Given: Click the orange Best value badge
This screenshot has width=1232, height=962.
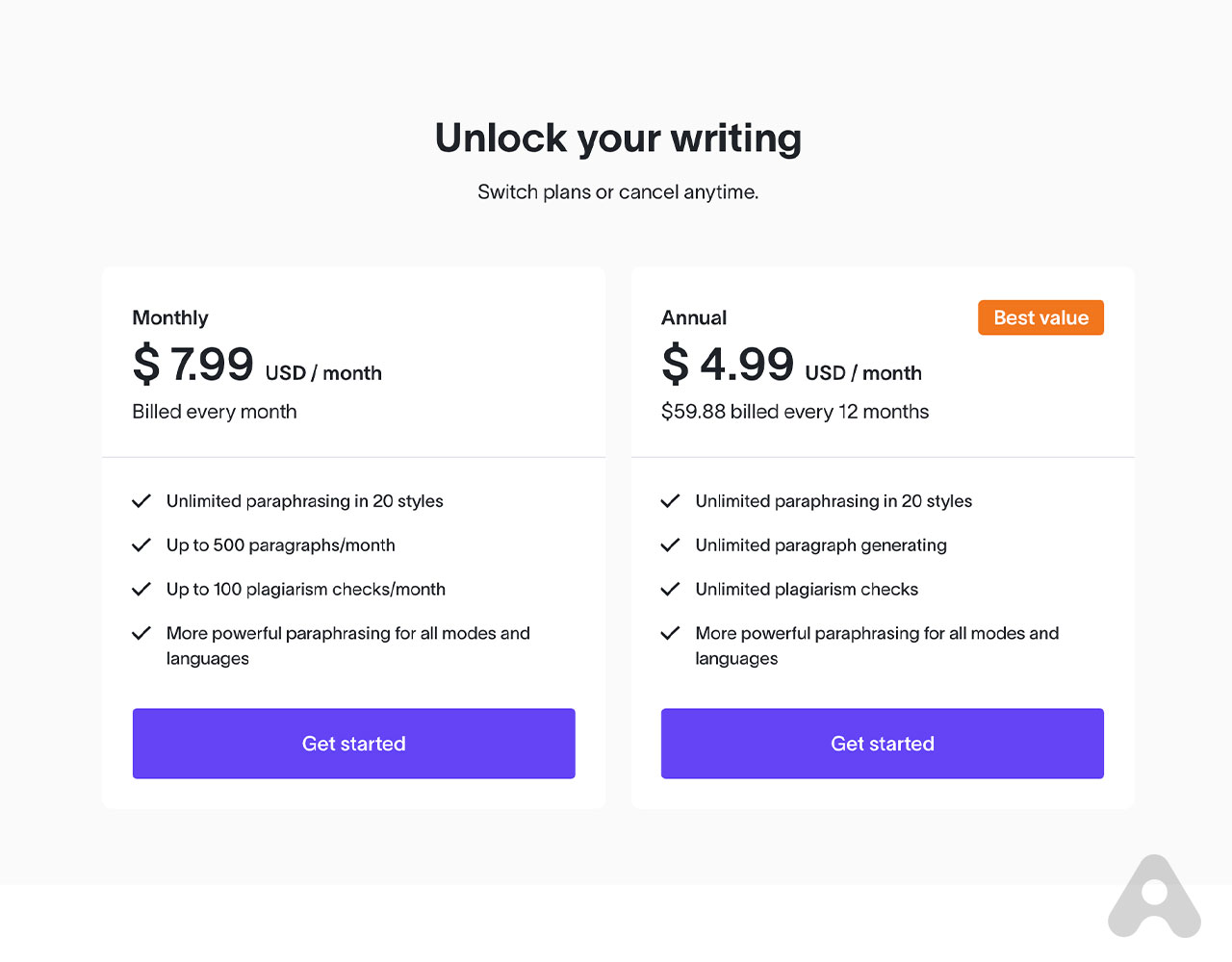Looking at the screenshot, I should point(1040,318).
